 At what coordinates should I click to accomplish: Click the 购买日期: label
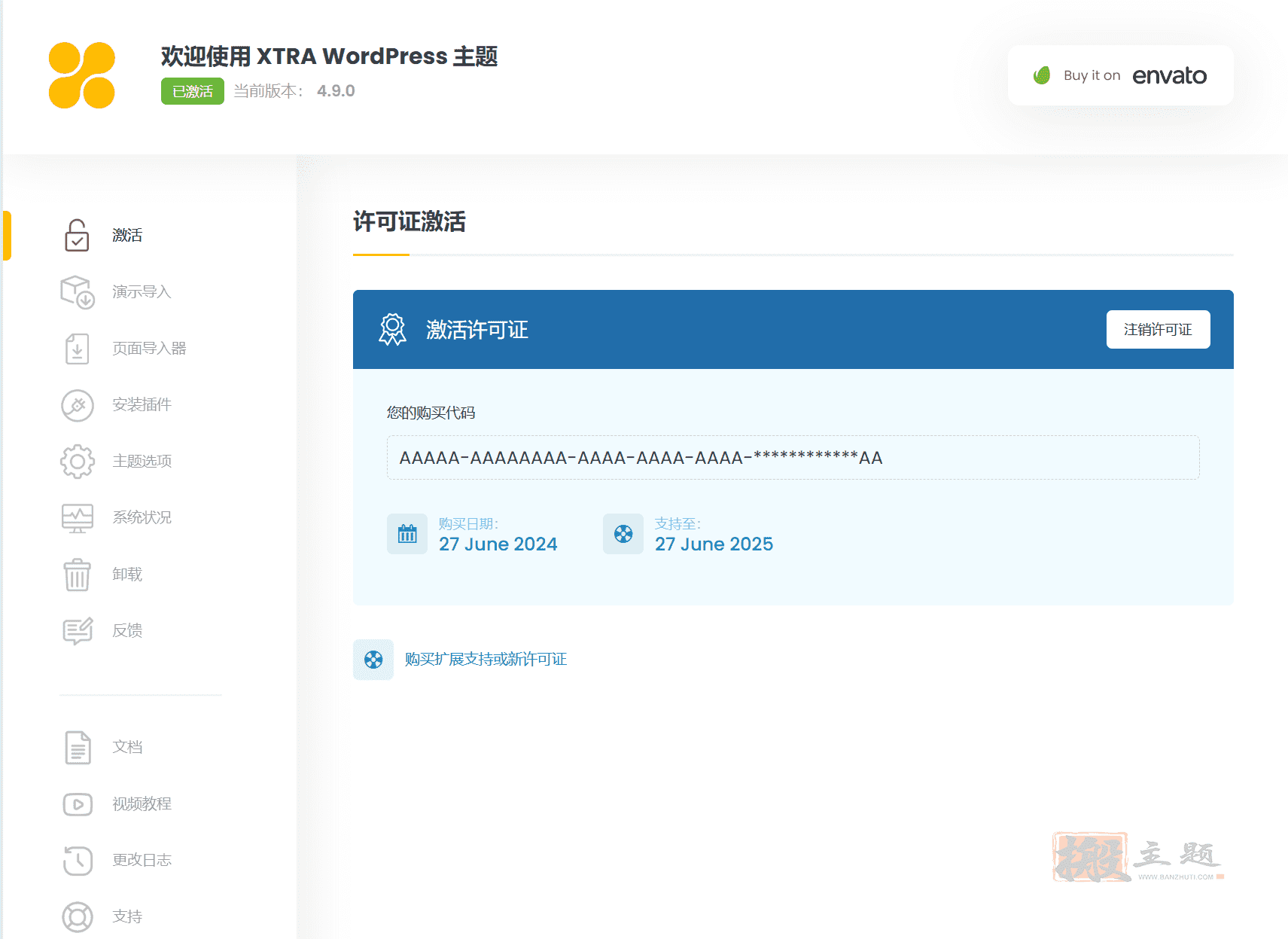468,524
